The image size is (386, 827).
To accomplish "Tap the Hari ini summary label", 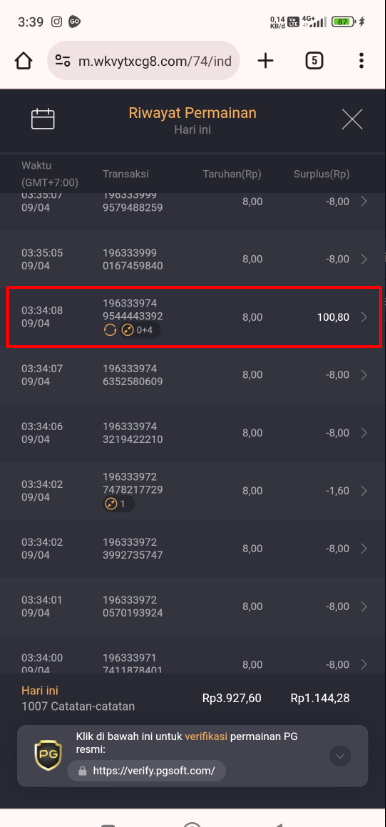I will pos(40,690).
